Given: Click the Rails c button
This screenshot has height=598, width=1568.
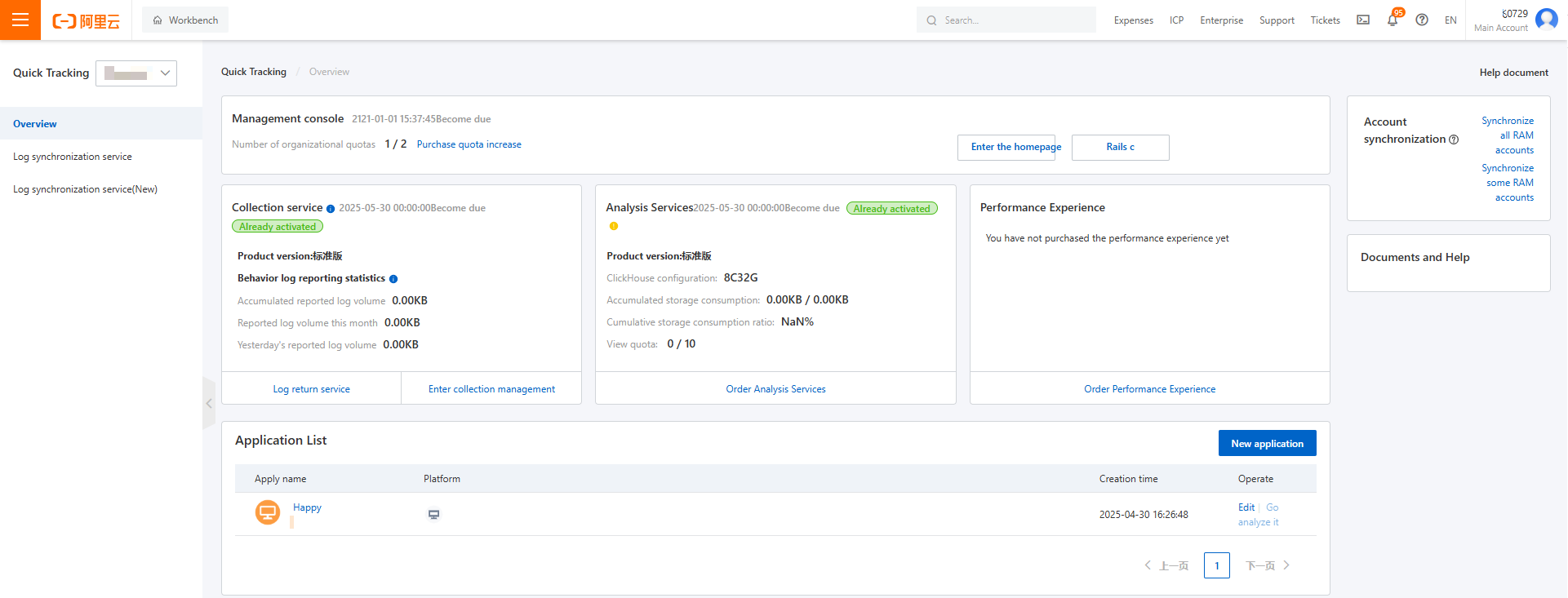Looking at the screenshot, I should point(1121,148).
